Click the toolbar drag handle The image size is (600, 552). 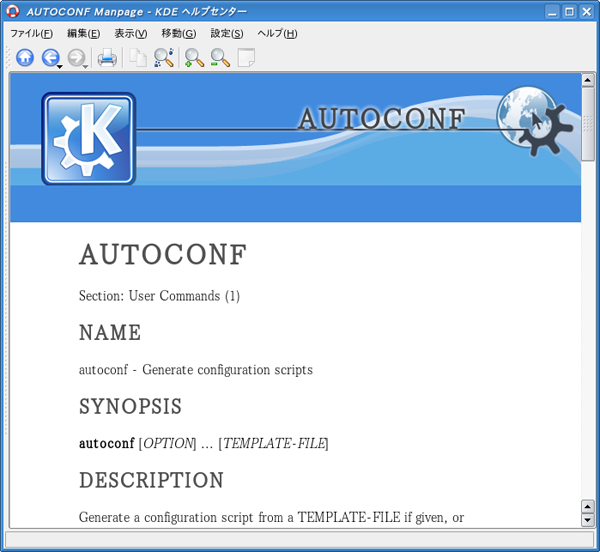(7, 57)
